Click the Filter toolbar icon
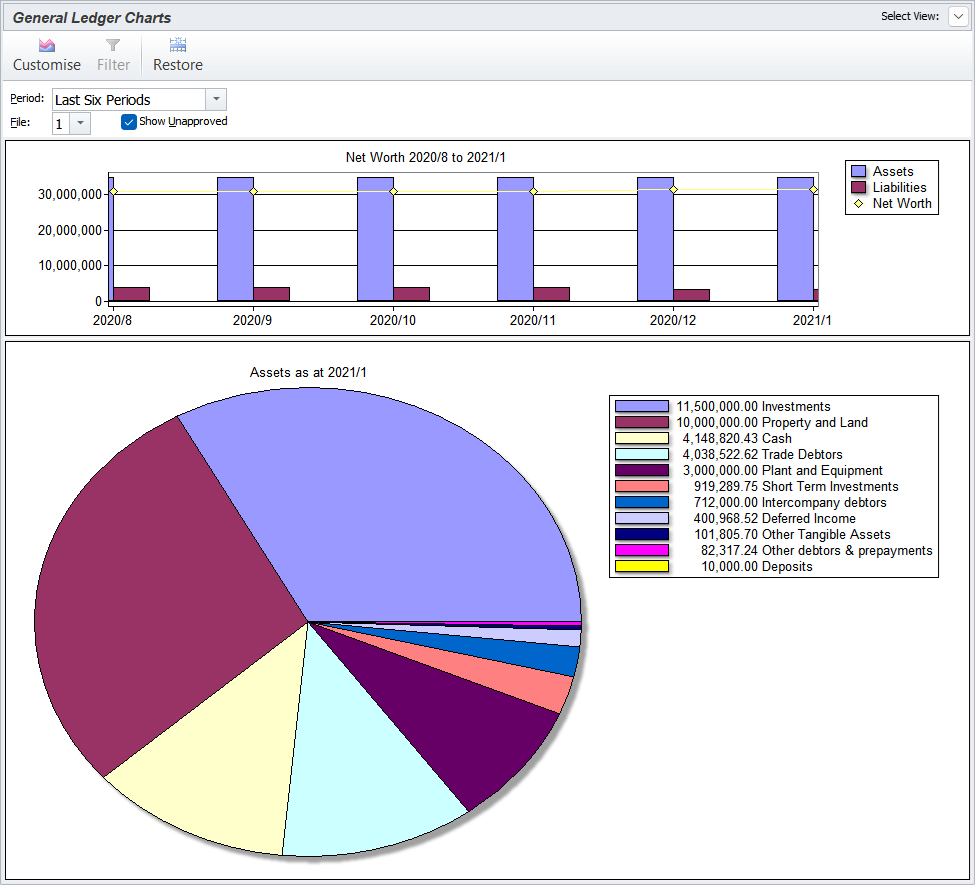Screen dimensions: 975x885 112,53
